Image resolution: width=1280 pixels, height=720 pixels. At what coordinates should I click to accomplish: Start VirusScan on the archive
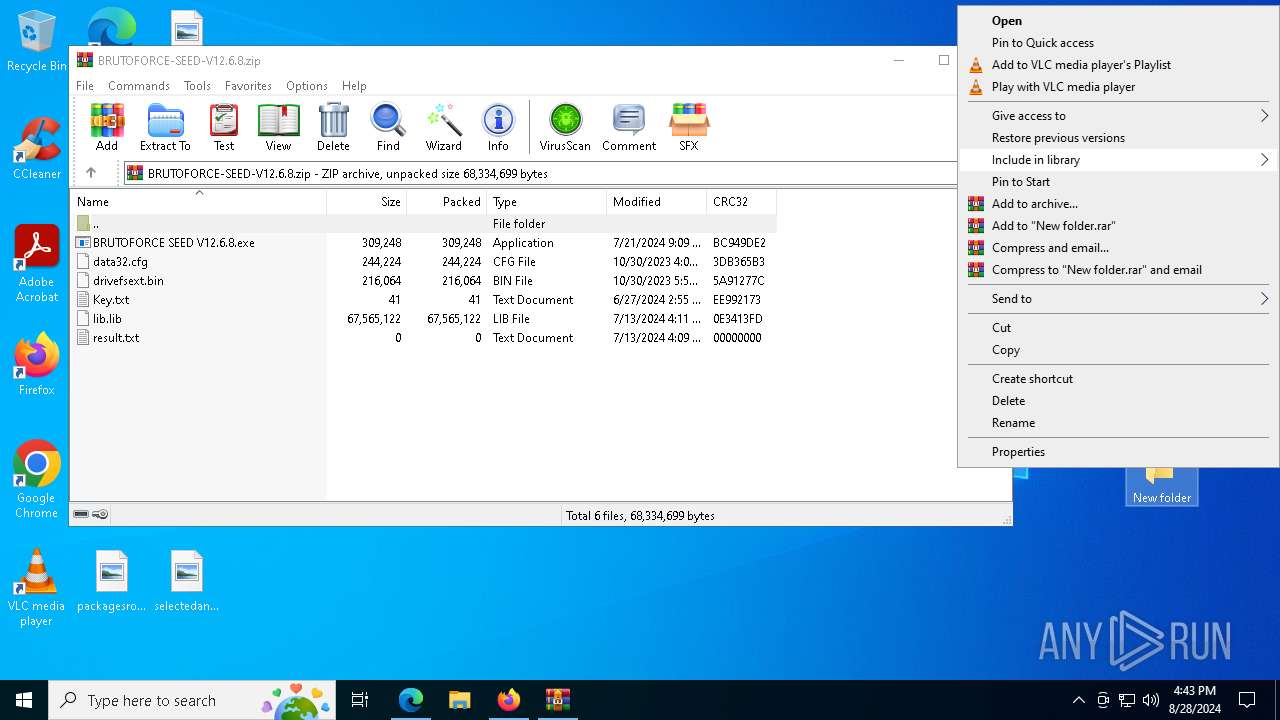[565, 127]
